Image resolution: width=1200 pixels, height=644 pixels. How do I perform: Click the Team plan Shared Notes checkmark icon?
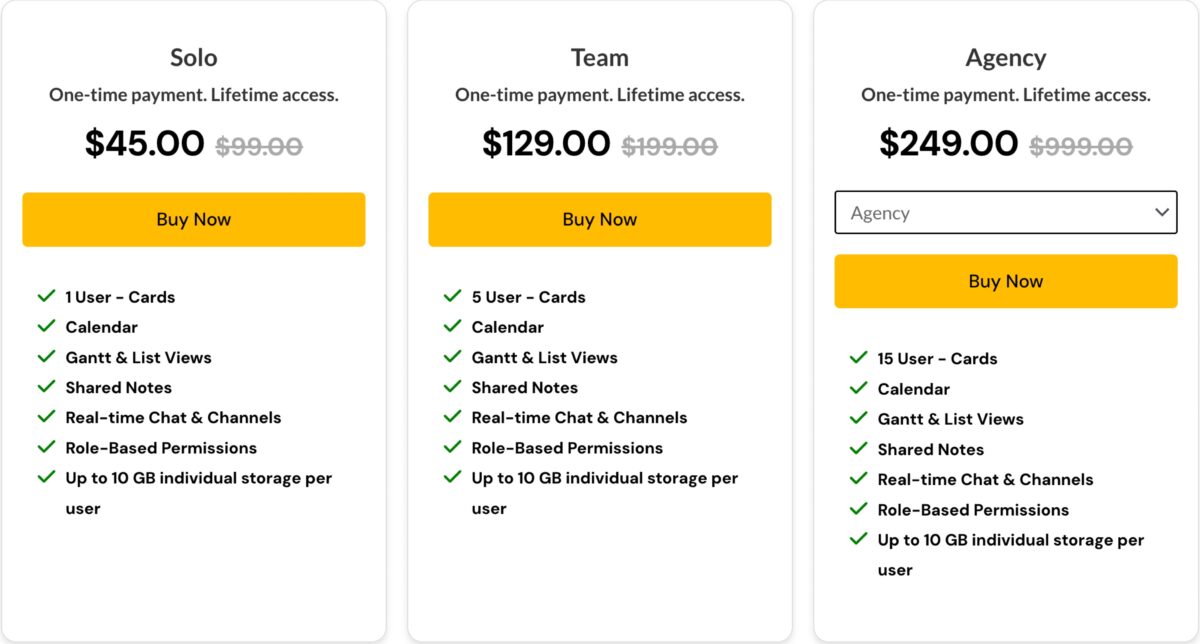tap(452, 386)
